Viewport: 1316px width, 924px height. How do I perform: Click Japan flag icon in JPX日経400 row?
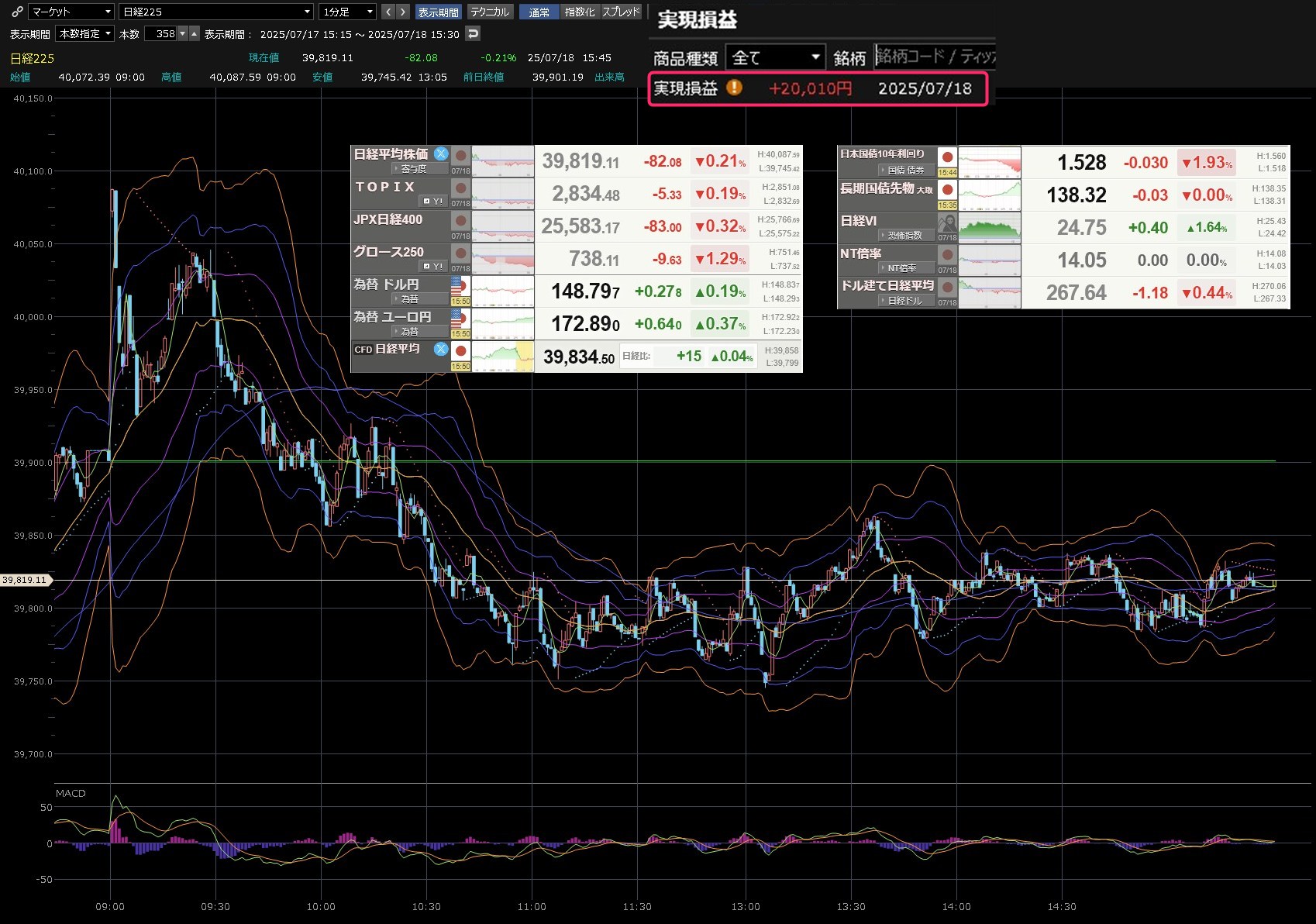pyautogui.click(x=460, y=220)
